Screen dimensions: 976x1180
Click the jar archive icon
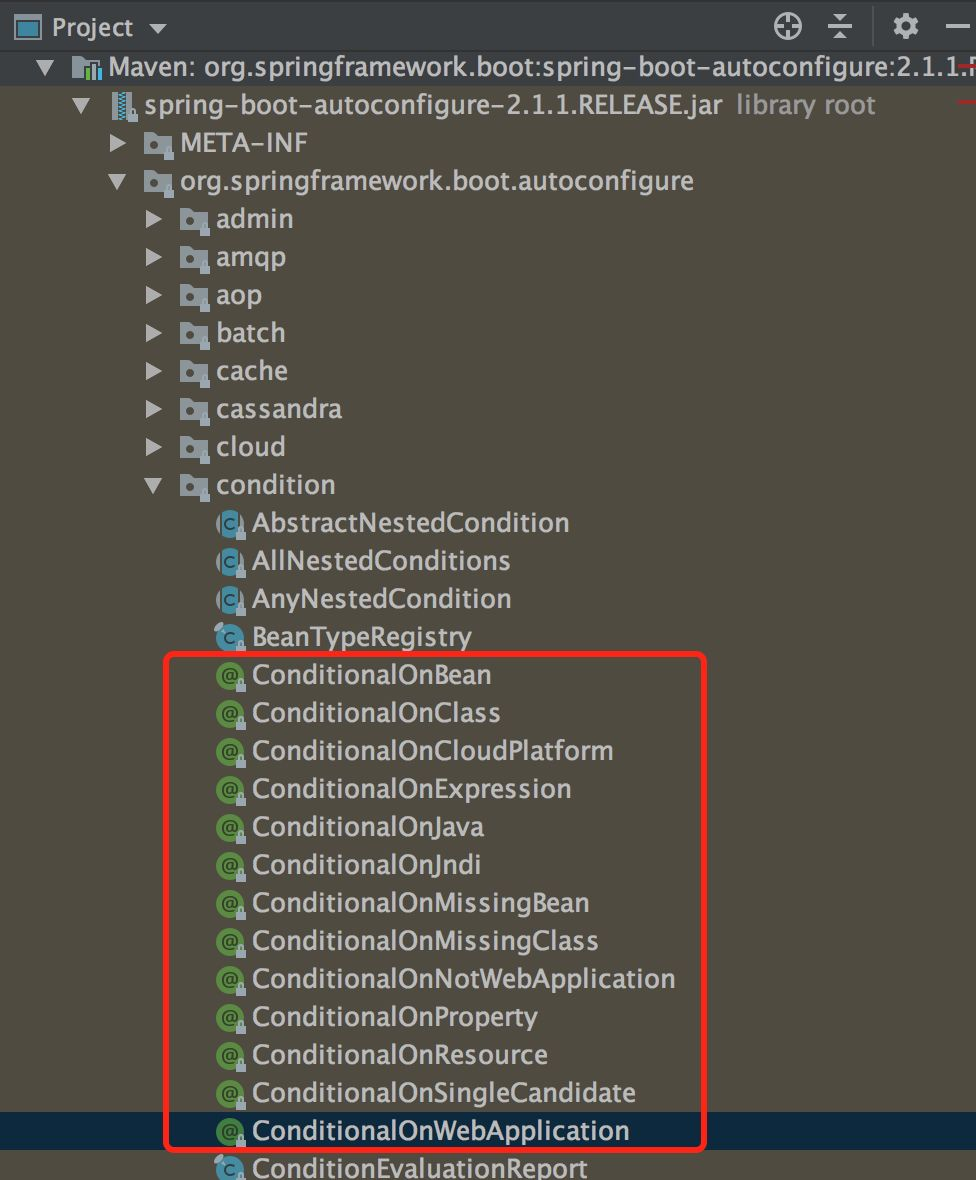123,105
